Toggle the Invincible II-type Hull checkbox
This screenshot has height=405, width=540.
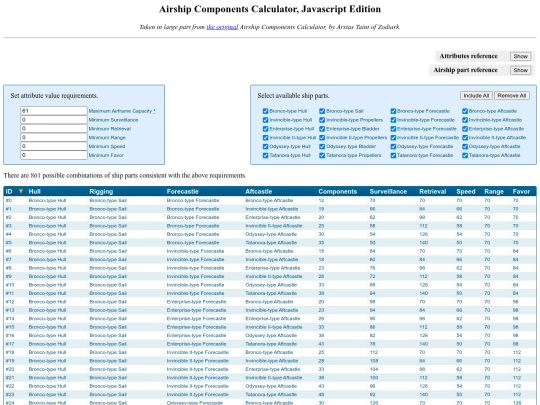265,137
